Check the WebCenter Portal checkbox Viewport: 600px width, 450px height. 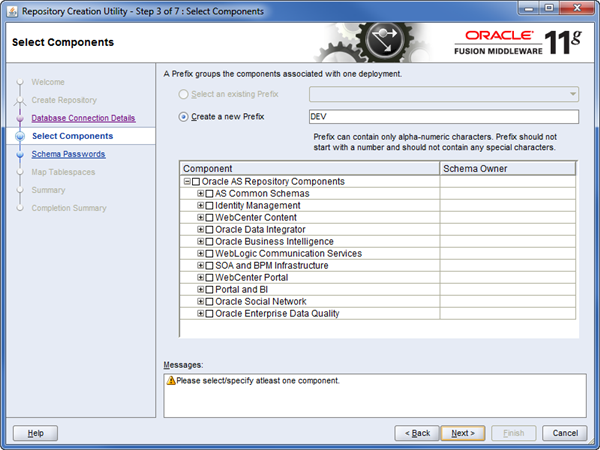coord(209,277)
